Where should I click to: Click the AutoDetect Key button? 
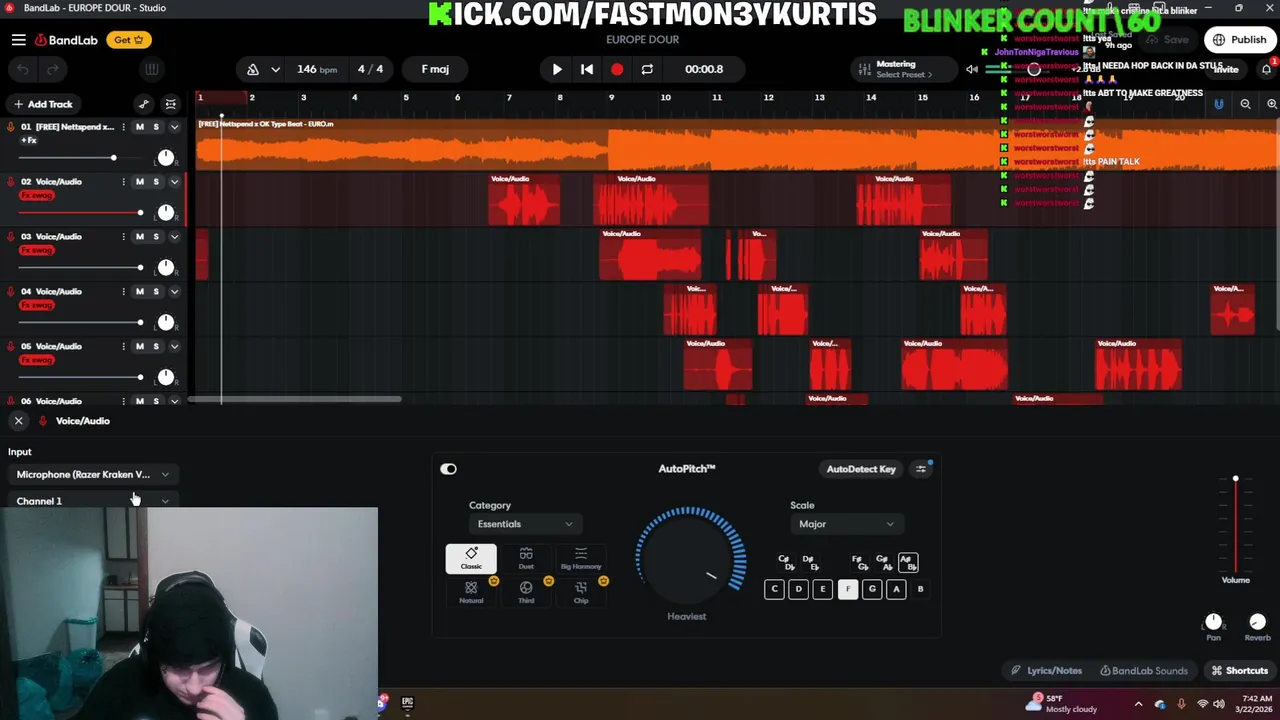pos(861,469)
